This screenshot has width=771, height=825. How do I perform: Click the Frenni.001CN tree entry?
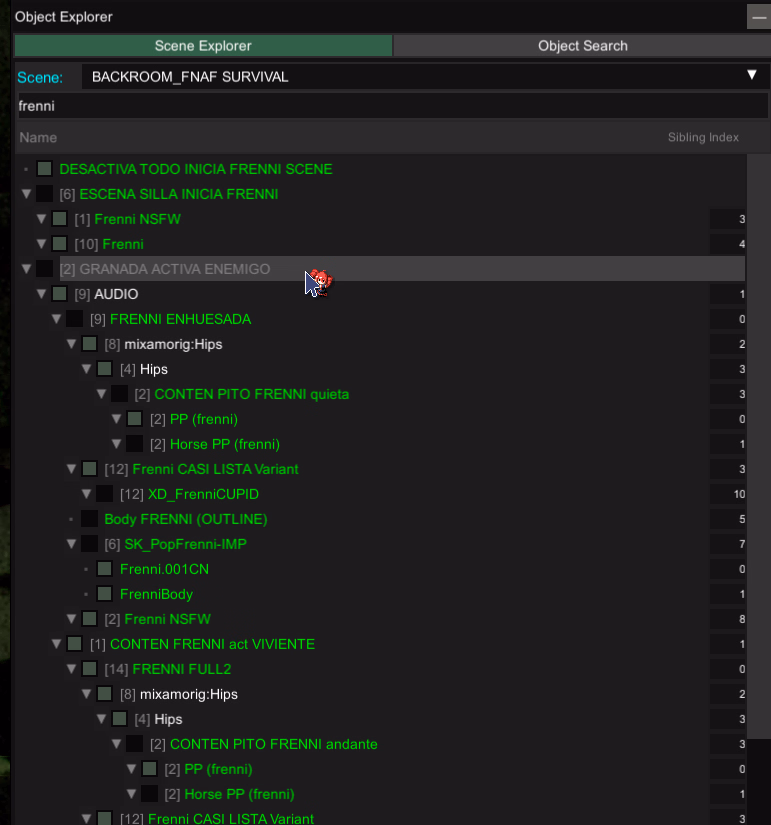click(x=164, y=569)
